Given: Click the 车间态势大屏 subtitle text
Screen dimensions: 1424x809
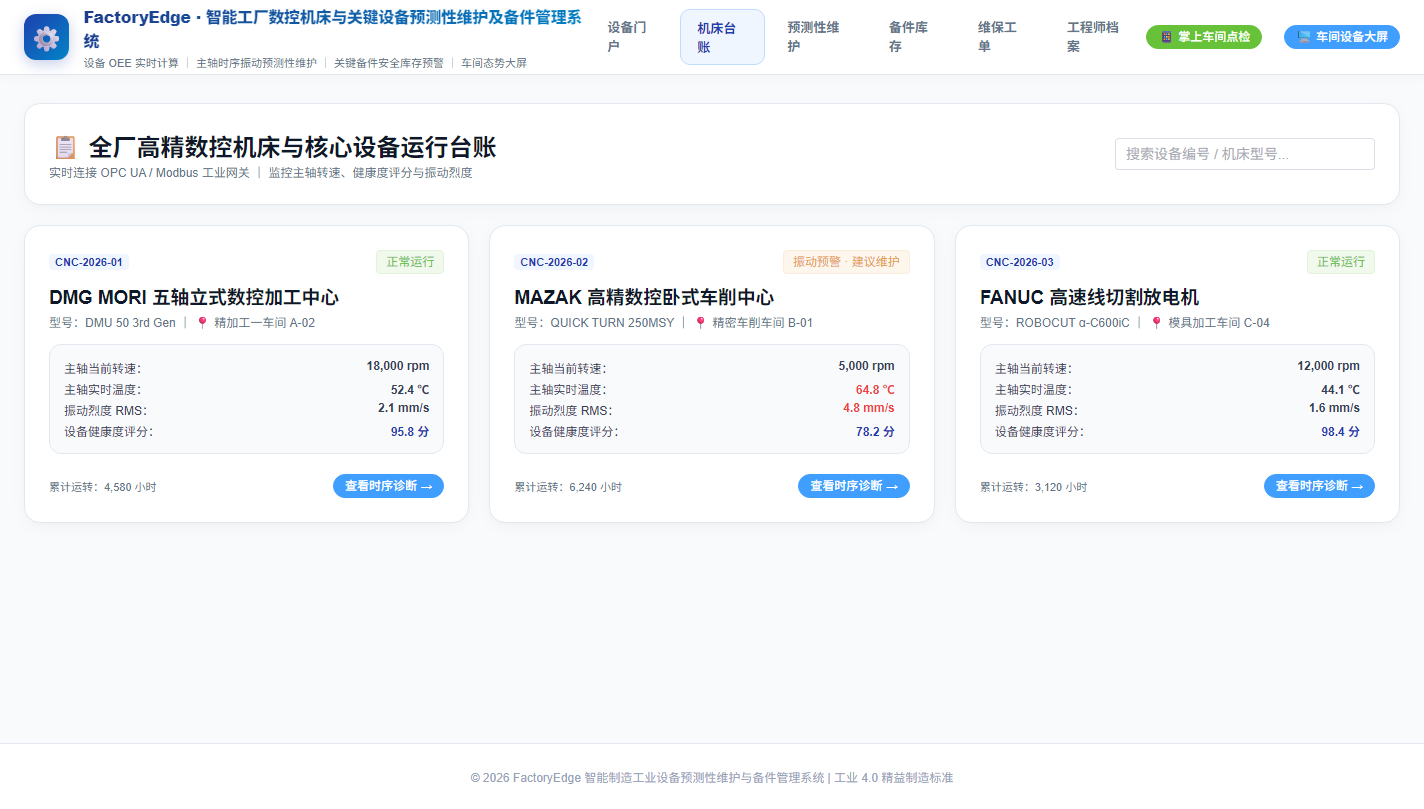Looking at the screenshot, I should (494, 63).
